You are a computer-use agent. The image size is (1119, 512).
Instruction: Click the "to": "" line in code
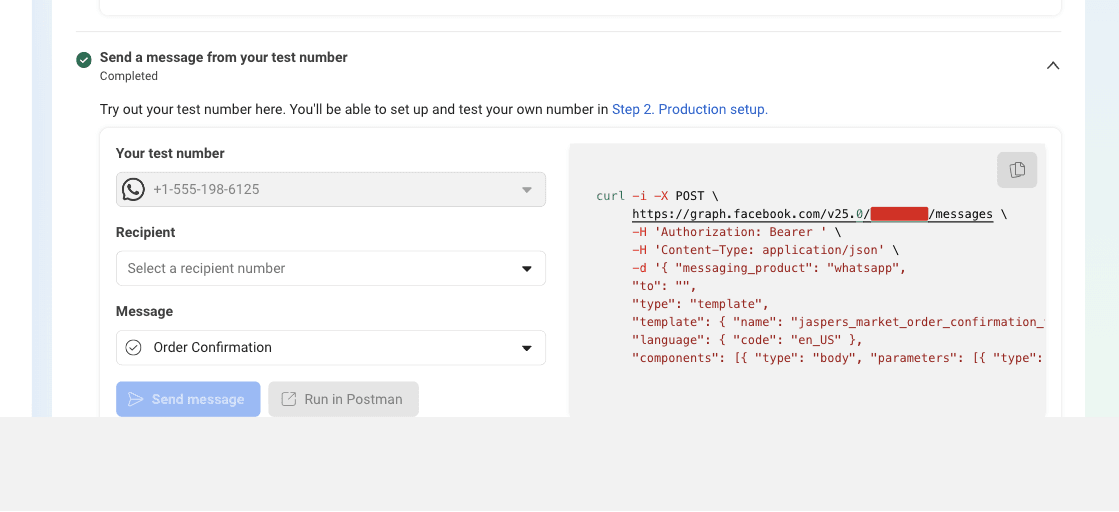664,286
